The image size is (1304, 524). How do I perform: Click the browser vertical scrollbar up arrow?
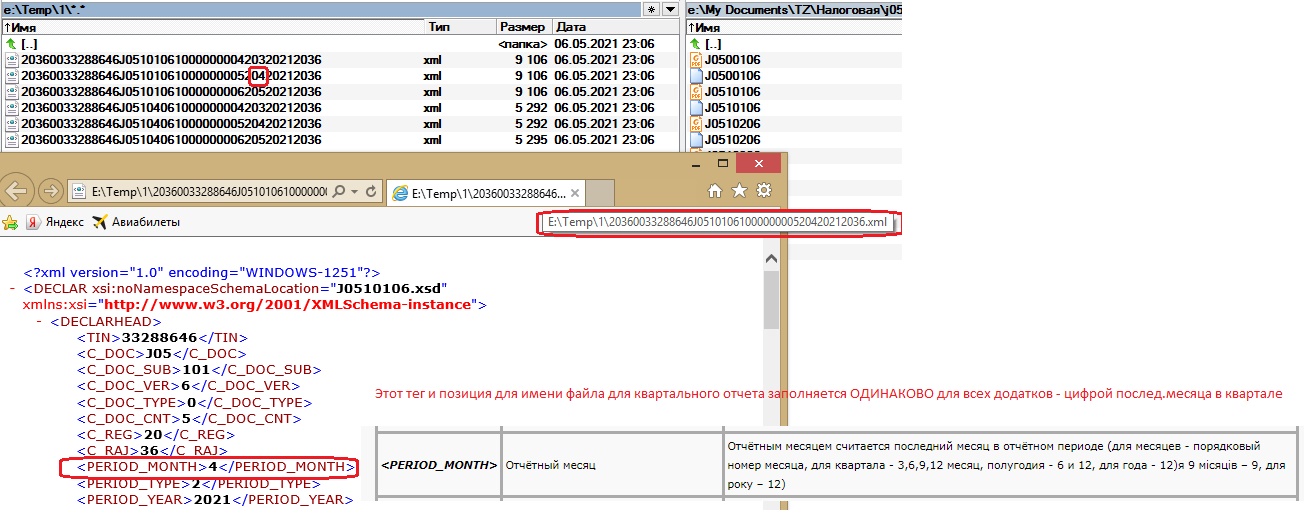tap(771, 259)
